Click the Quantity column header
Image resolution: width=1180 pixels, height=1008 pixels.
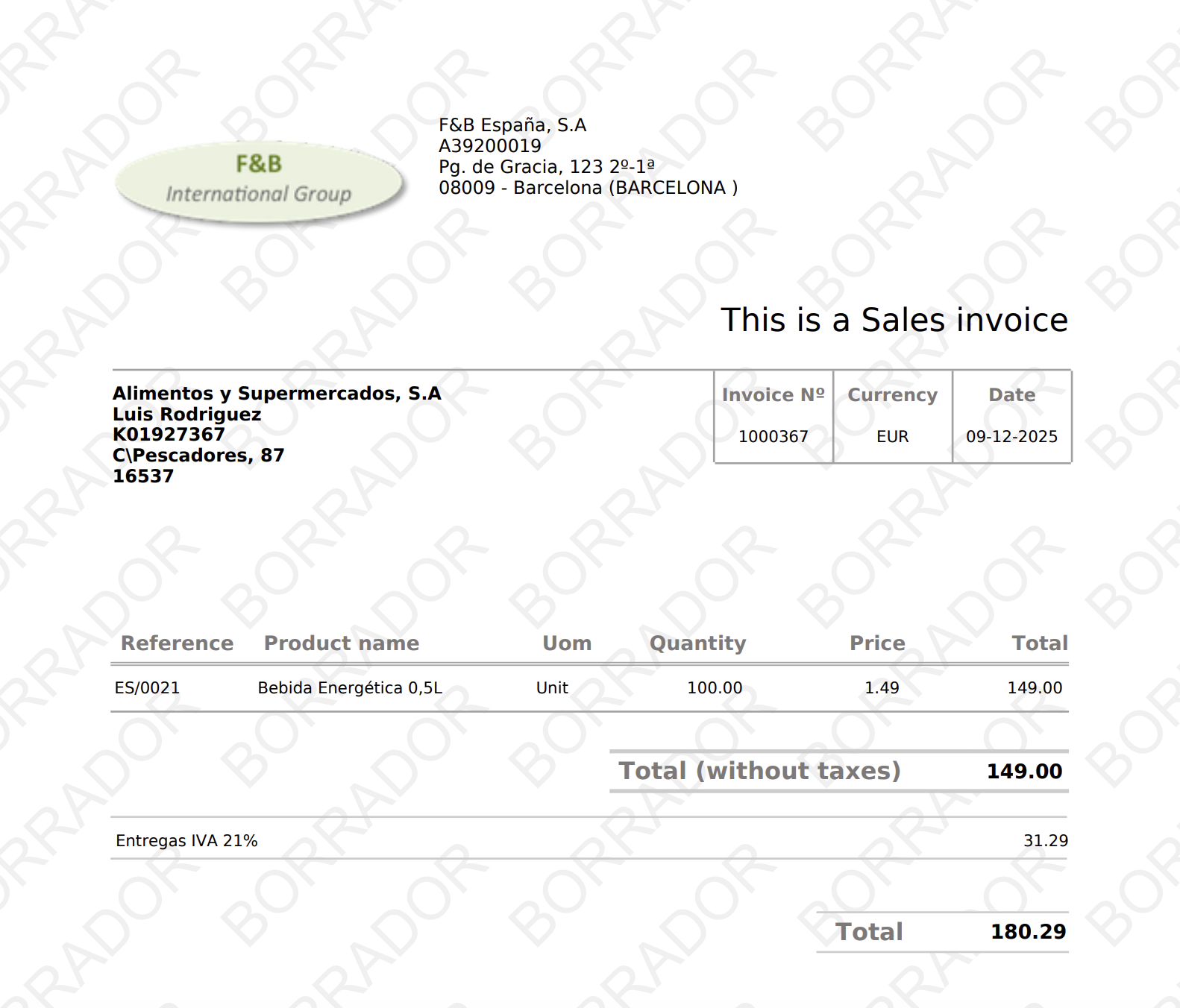(x=697, y=643)
